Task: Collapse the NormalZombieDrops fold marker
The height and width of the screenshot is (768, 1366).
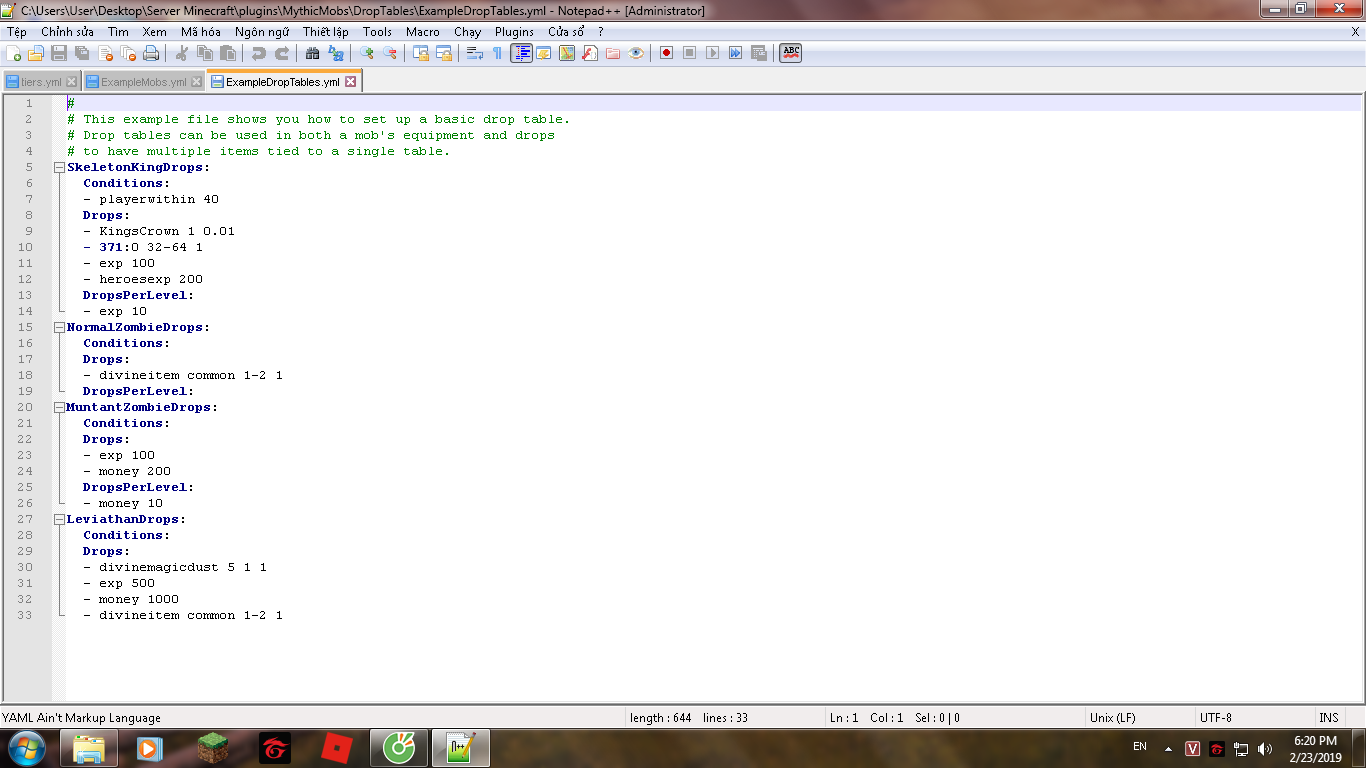Action: pos(59,328)
